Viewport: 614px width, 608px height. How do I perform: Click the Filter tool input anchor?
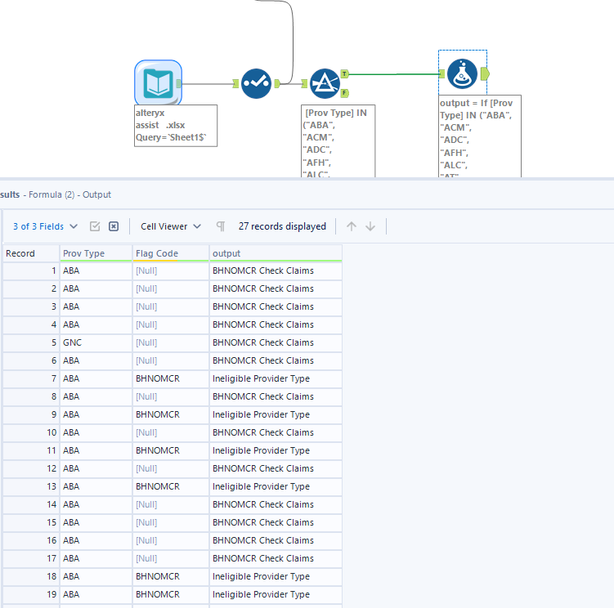pyautogui.click(x=304, y=83)
